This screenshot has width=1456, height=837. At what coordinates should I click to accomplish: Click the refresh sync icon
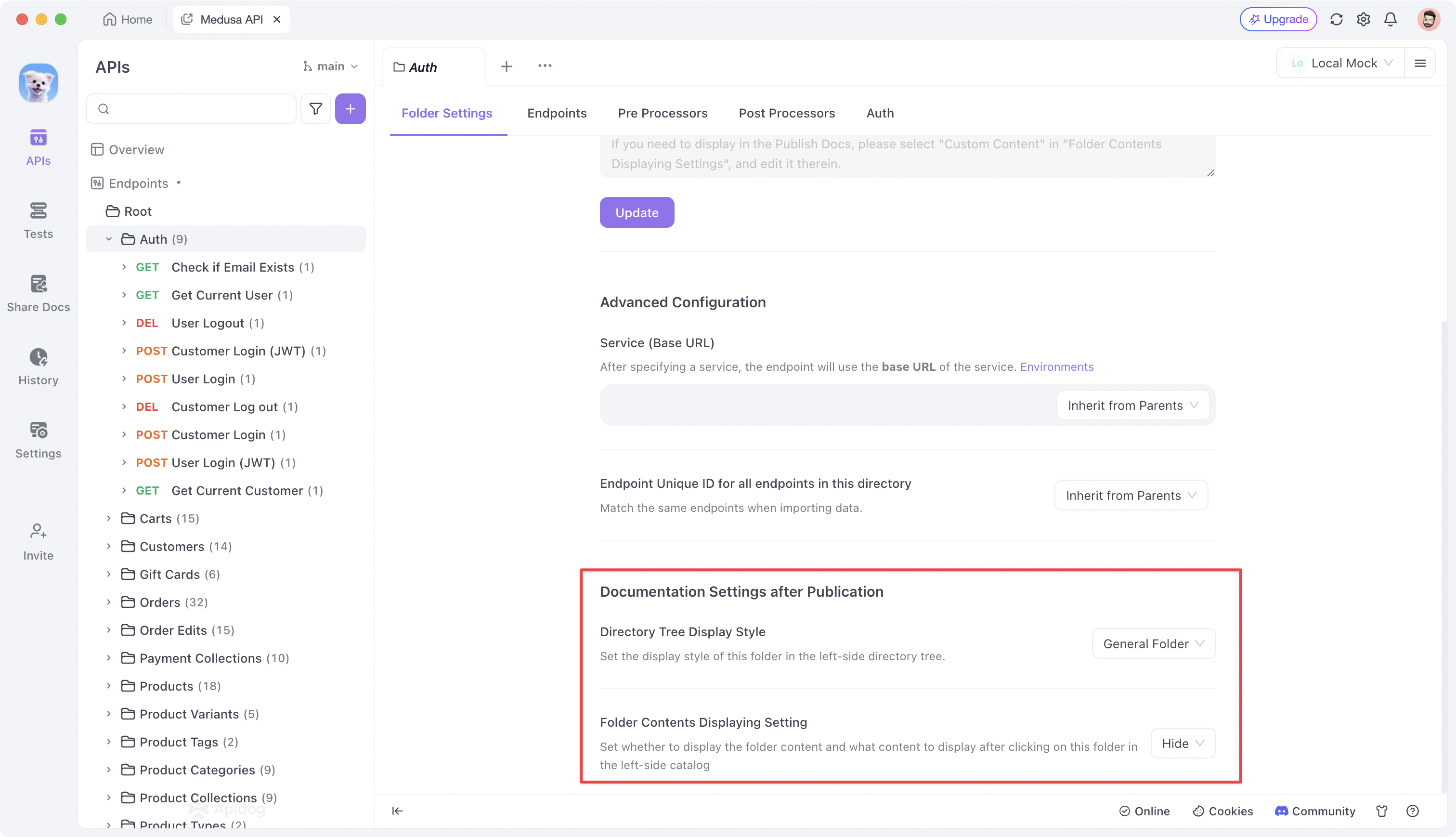tap(1336, 20)
